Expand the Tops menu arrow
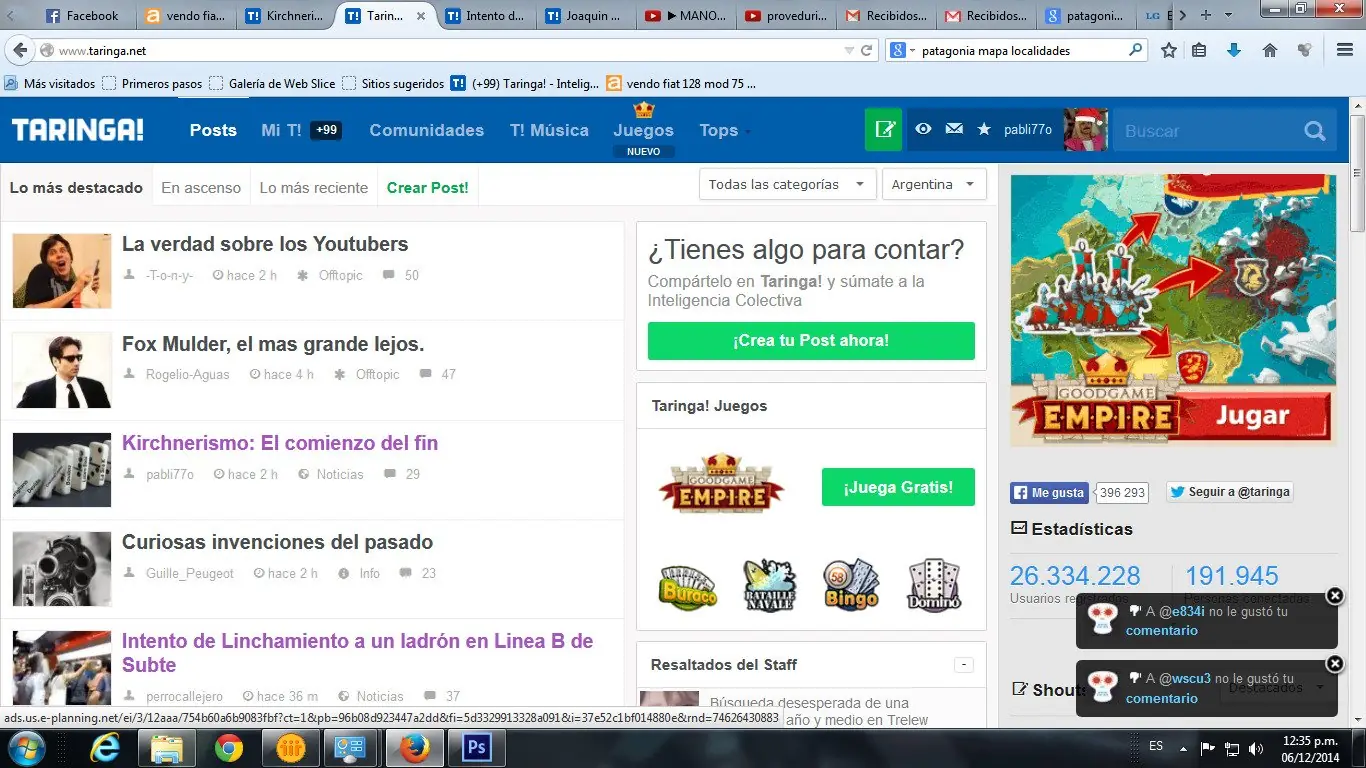 click(748, 132)
